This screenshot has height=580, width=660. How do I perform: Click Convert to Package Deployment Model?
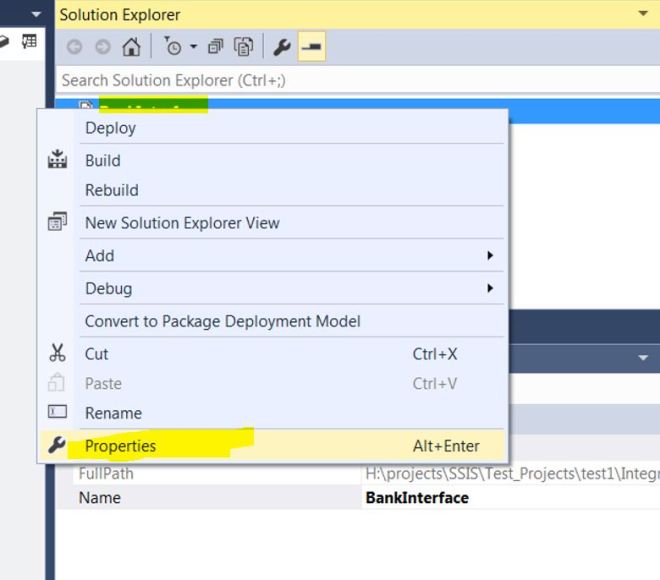tap(222, 321)
